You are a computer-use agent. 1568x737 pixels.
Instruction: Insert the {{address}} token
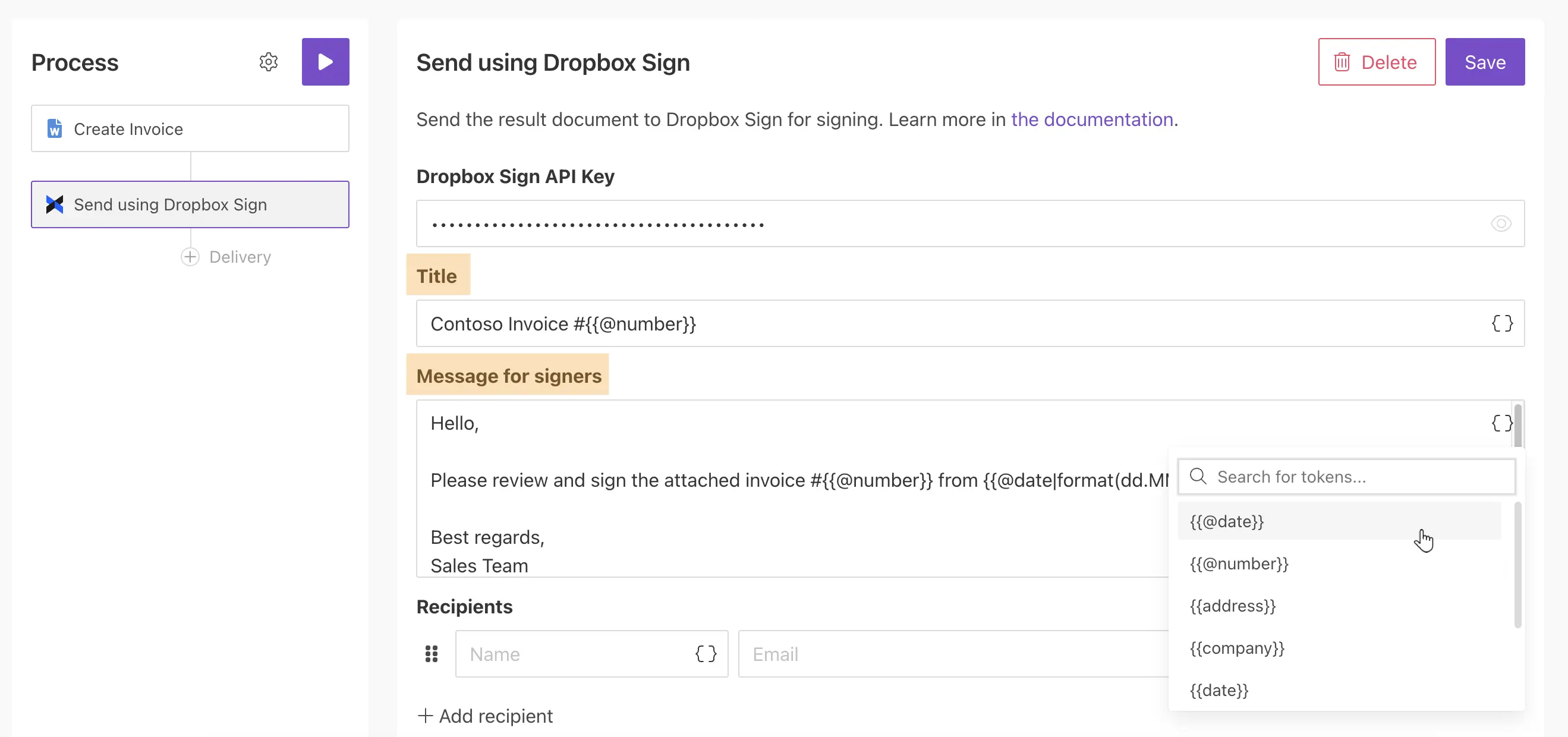click(x=1339, y=606)
